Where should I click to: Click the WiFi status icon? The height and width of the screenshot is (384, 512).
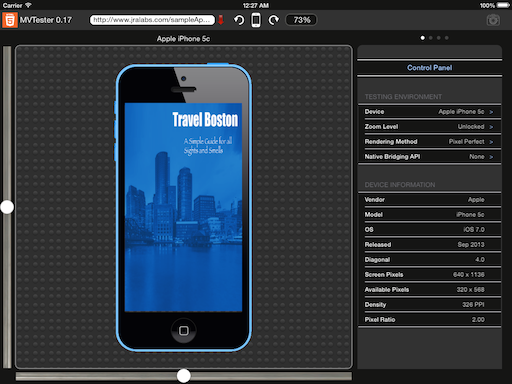(x=28, y=5)
